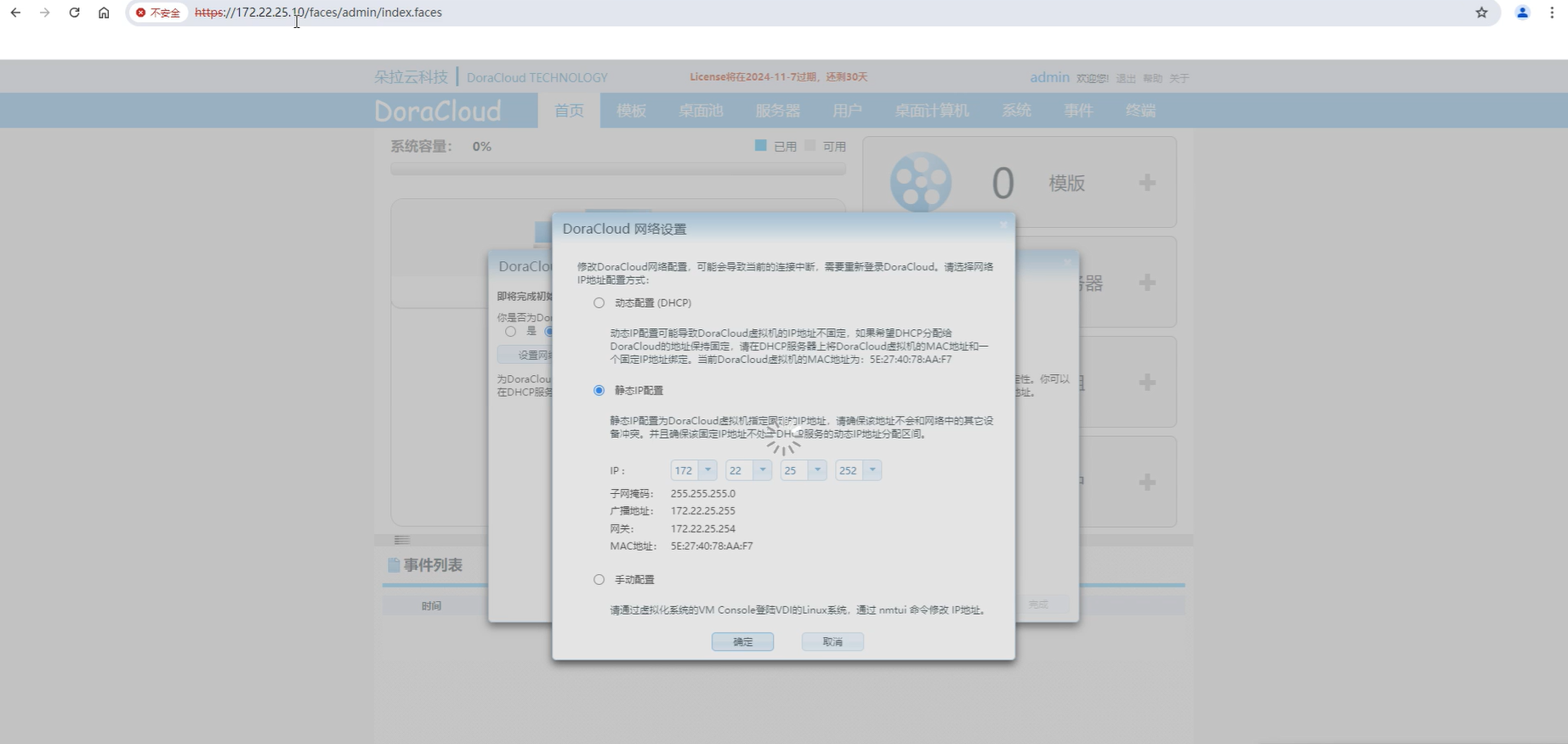Image resolution: width=1568 pixels, height=744 pixels.
Task: Click the MAC地址 value below 网关
Action: [x=711, y=546]
